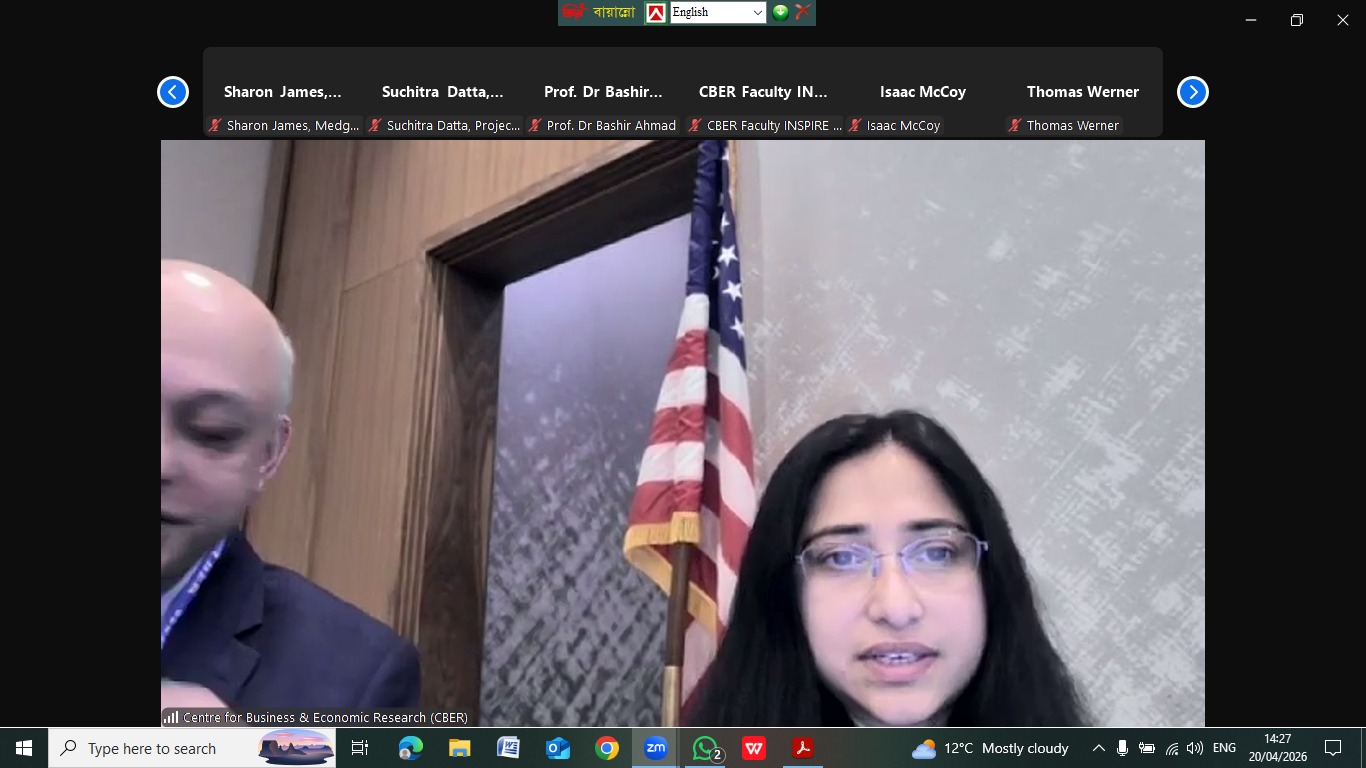This screenshot has width=1366, height=768.
Task: Open Adobe Acrobat from the taskbar
Action: click(802, 748)
